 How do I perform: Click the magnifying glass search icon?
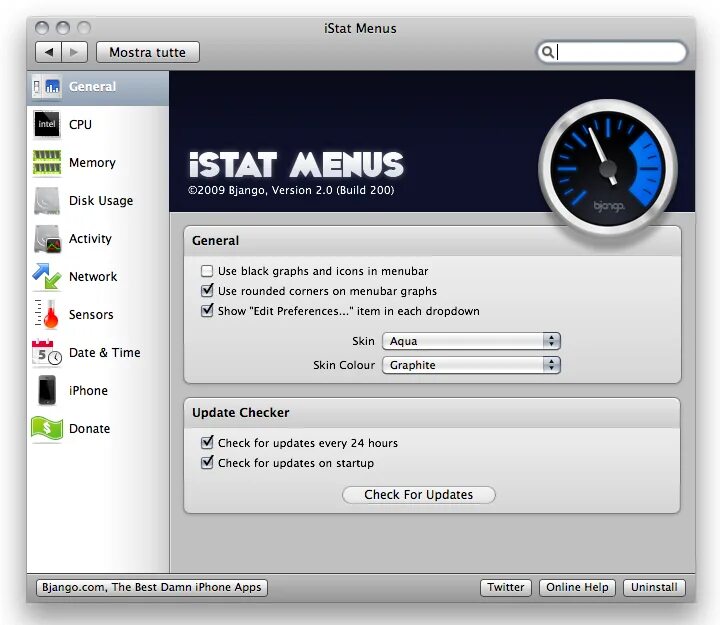[x=547, y=52]
